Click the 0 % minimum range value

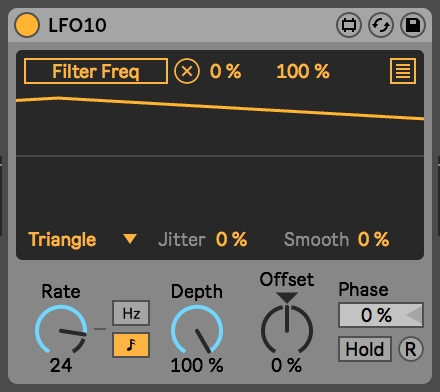(226, 71)
